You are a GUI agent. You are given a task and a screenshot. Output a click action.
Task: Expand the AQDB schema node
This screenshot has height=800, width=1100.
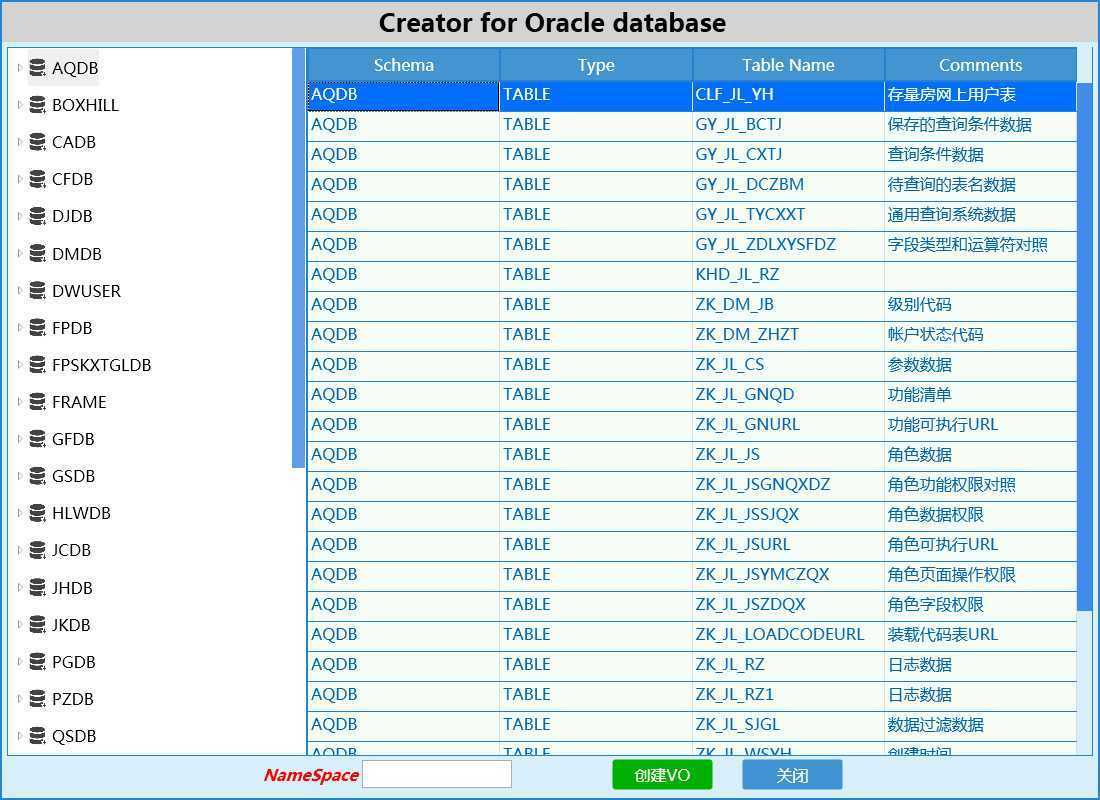pyautogui.click(x=20, y=68)
